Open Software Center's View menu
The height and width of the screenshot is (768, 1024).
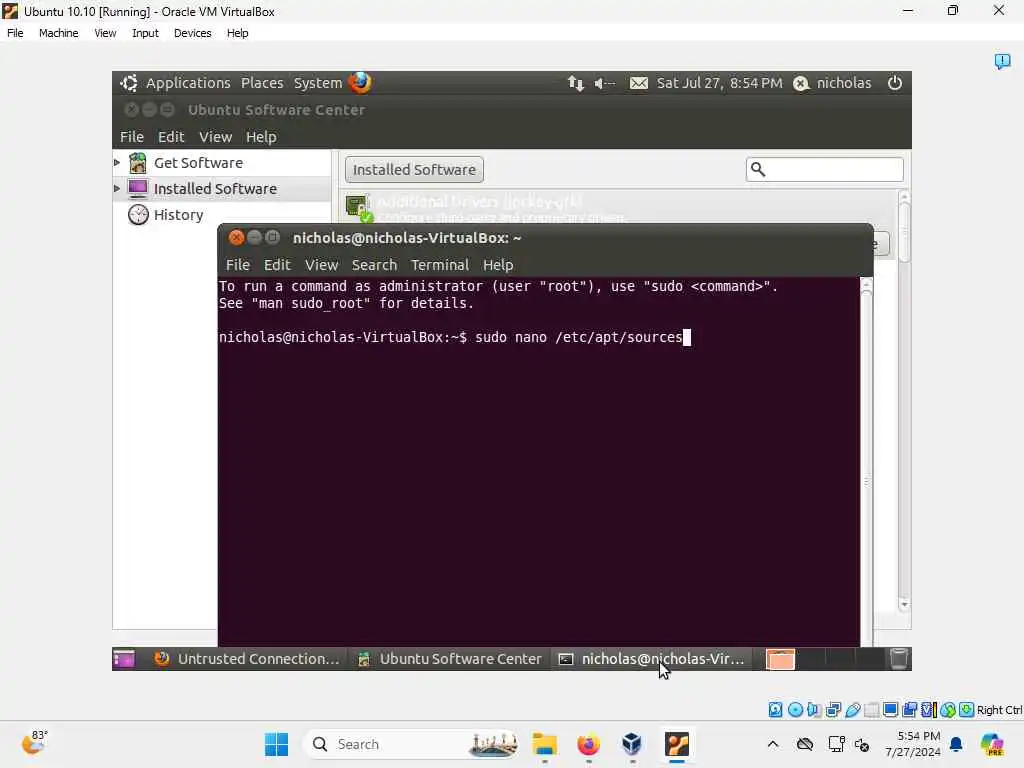pos(216,136)
